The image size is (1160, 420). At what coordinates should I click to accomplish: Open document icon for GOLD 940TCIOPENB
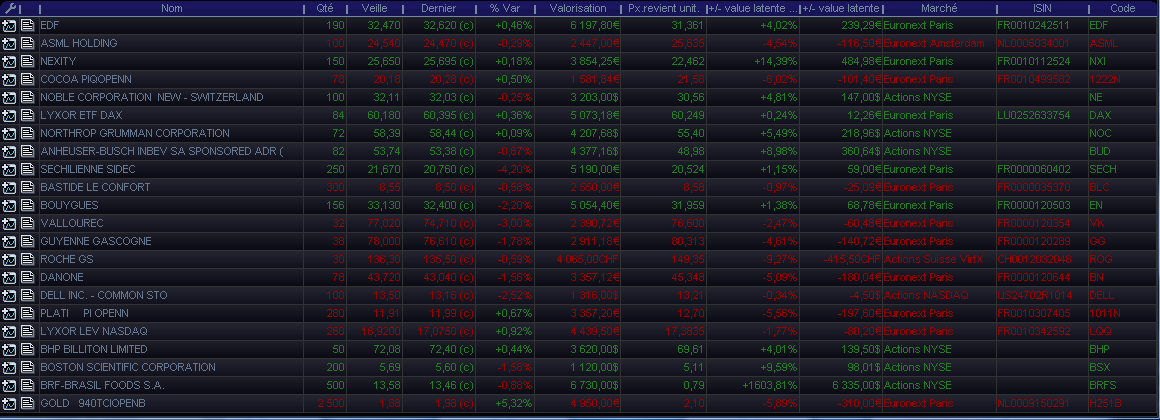click(x=28, y=404)
